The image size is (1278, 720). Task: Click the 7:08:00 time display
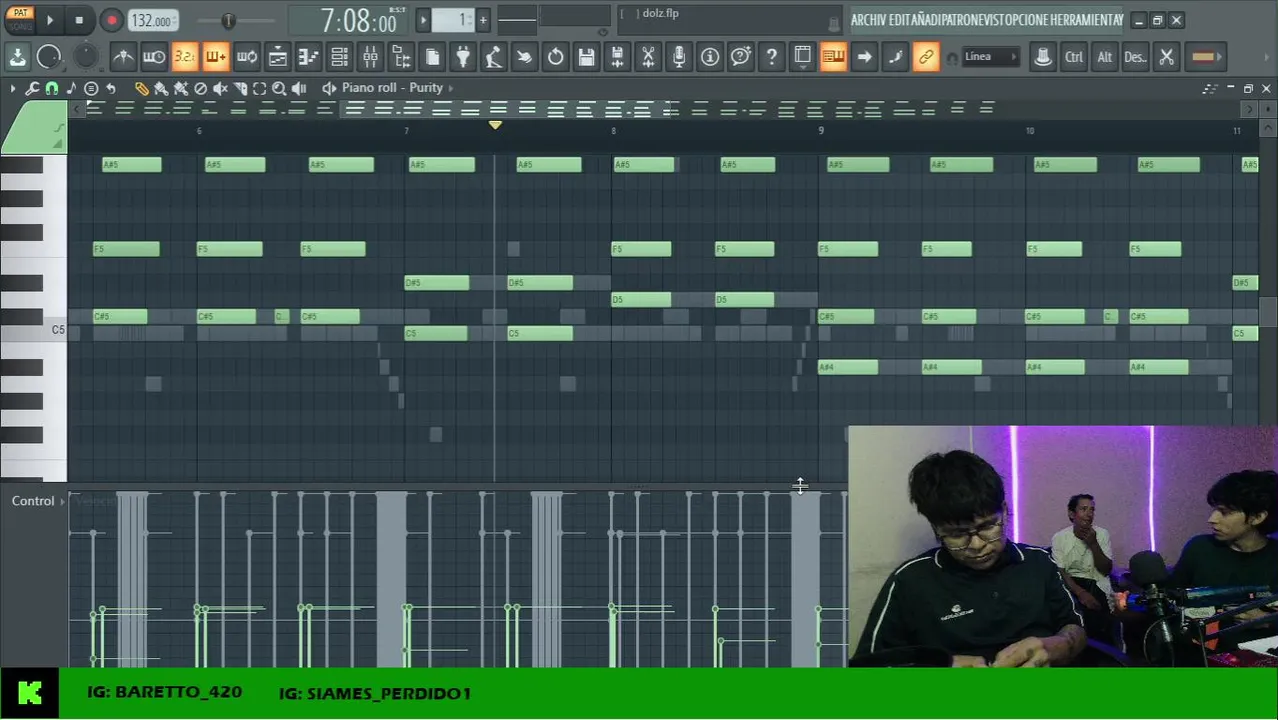pyautogui.click(x=358, y=21)
